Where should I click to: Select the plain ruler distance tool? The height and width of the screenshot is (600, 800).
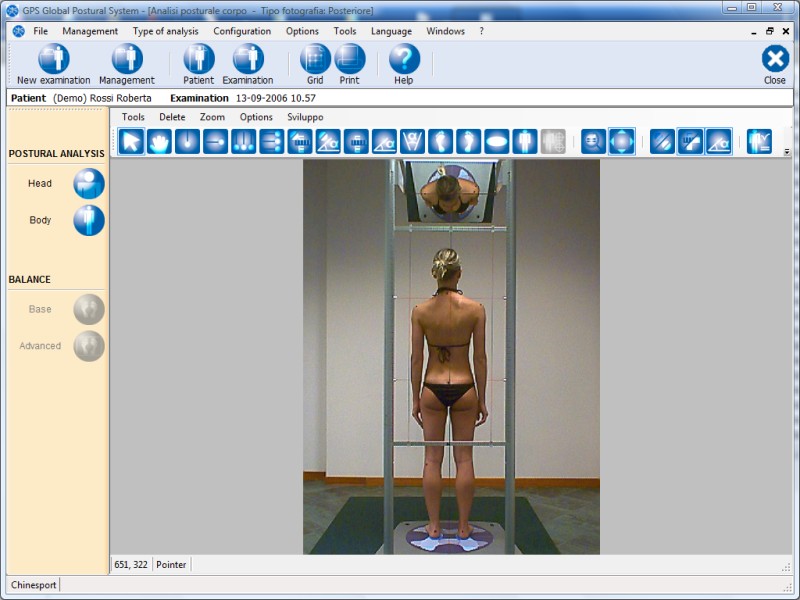[356, 141]
